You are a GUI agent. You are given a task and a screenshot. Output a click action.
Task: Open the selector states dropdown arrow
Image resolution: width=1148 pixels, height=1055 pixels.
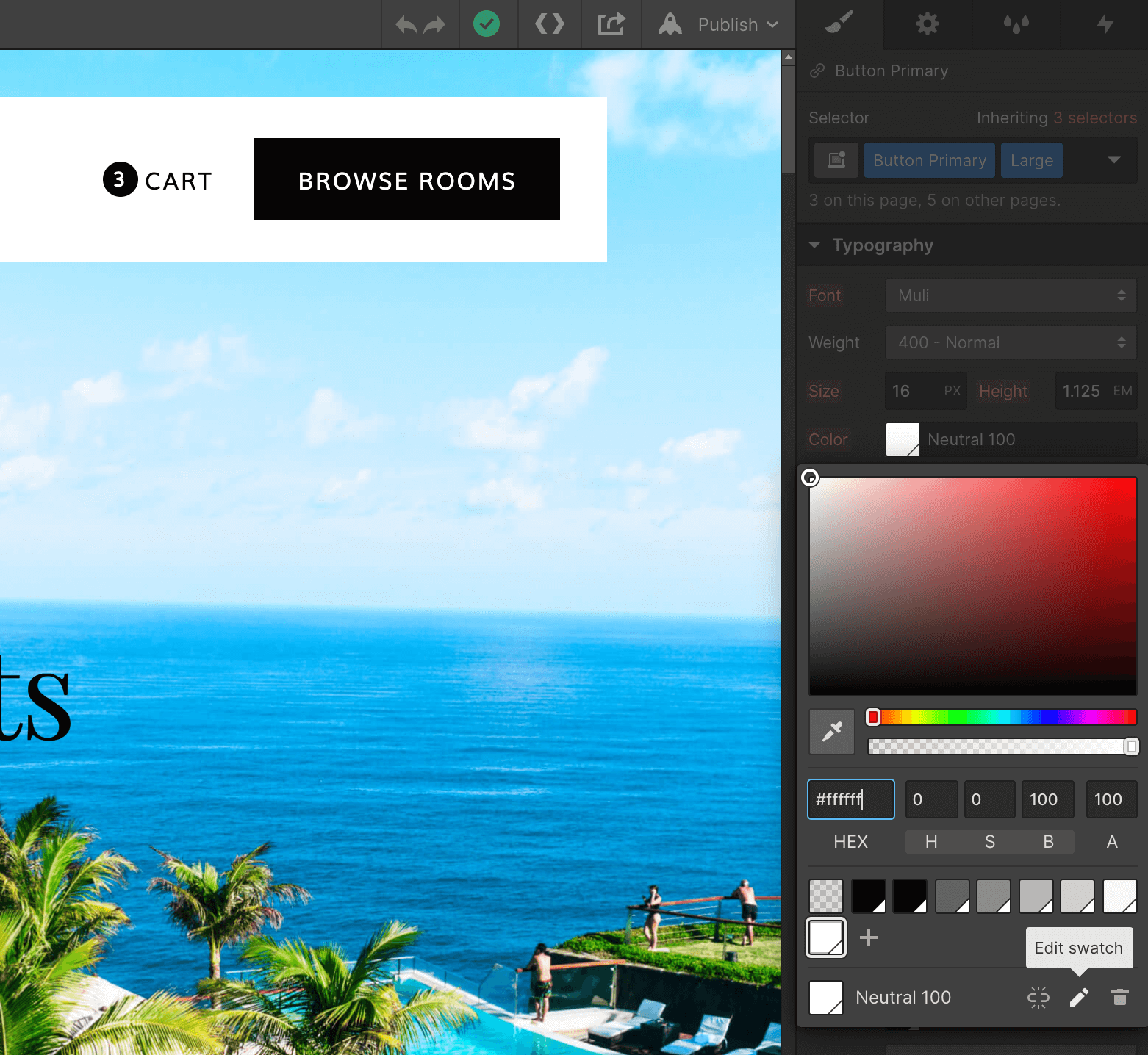pyautogui.click(x=1115, y=160)
